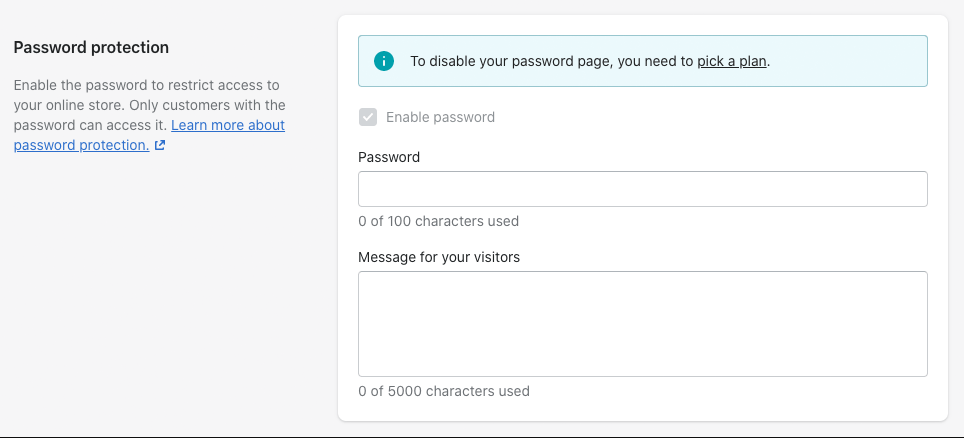
Task: Click the external link icon beside password protection
Action: pyautogui.click(x=160, y=145)
